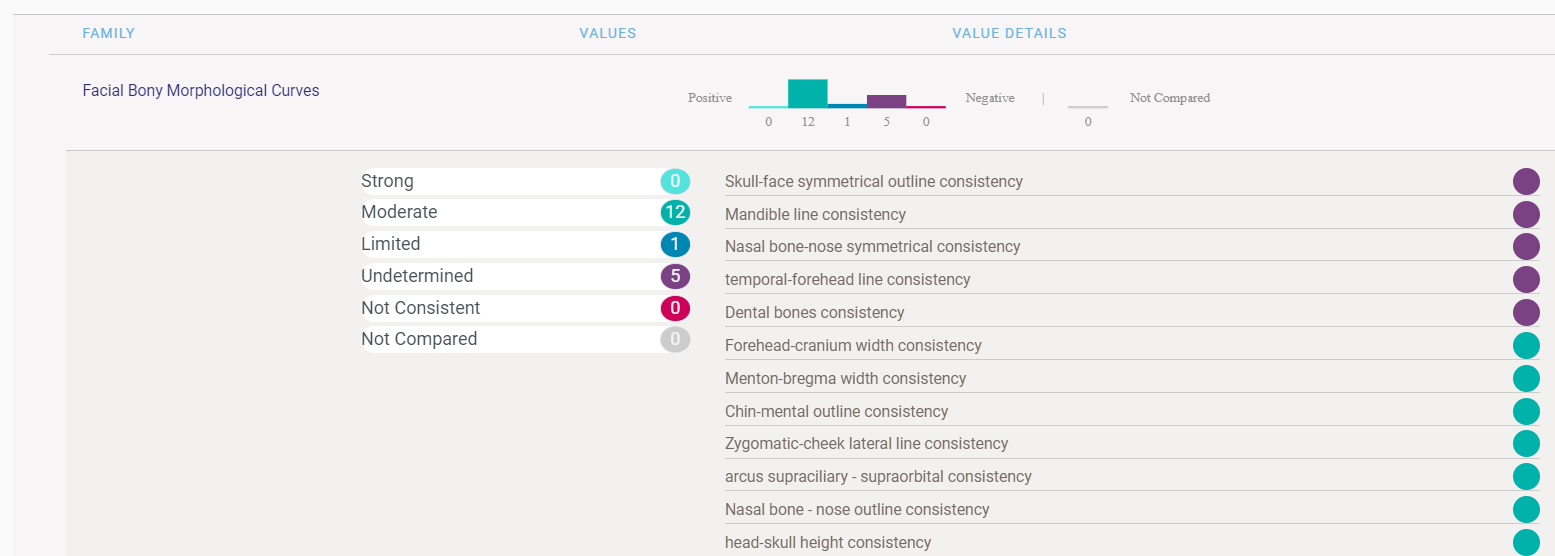Click the Mandible line consistency status dot
Viewport: 1555px width, 556px height.
coord(1525,214)
